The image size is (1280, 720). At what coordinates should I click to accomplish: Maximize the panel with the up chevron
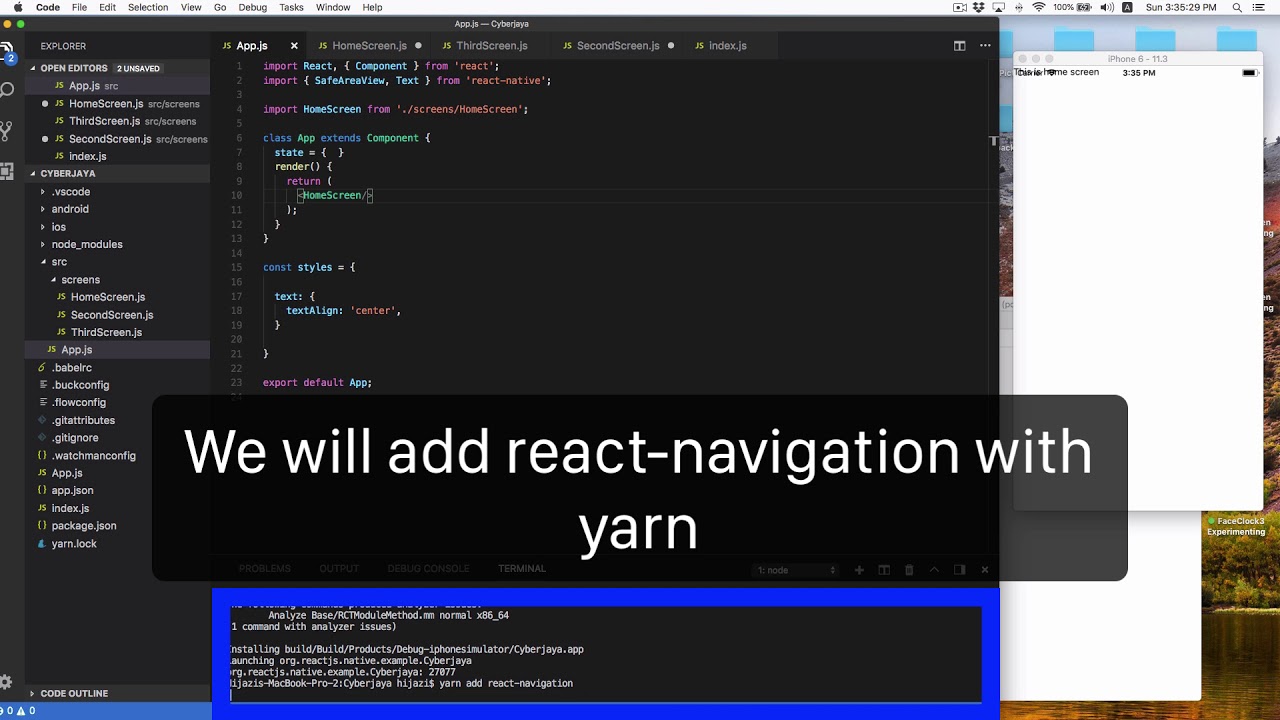pos(934,570)
